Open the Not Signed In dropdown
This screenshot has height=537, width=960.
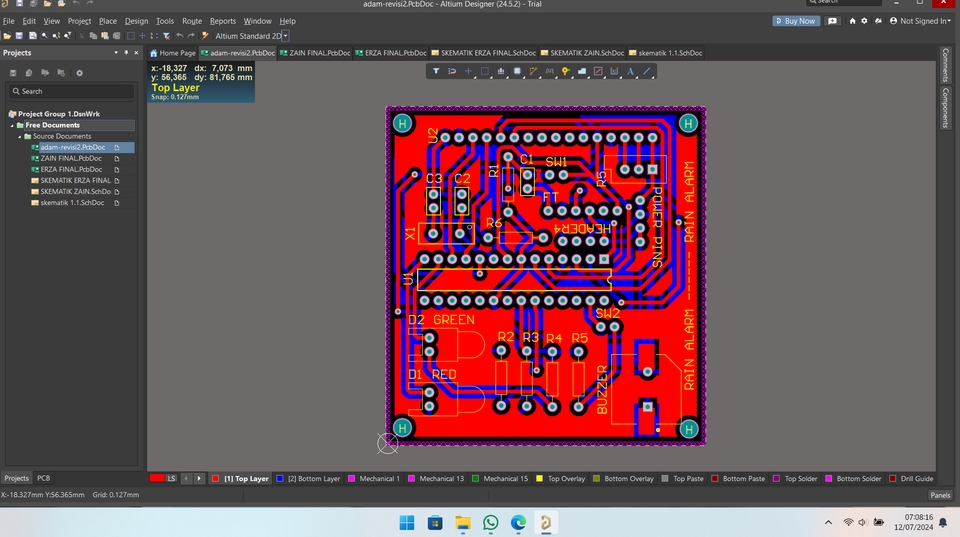(920, 21)
